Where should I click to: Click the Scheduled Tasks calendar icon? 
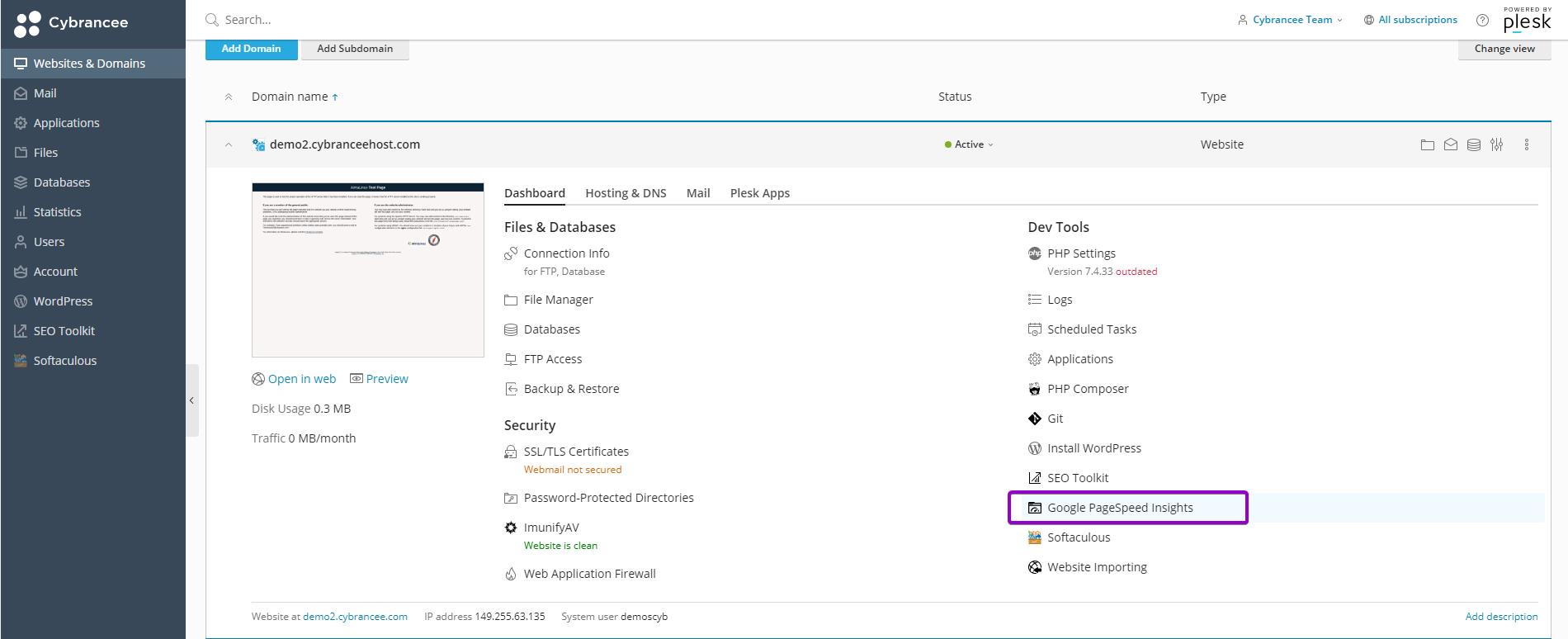pos(1034,329)
